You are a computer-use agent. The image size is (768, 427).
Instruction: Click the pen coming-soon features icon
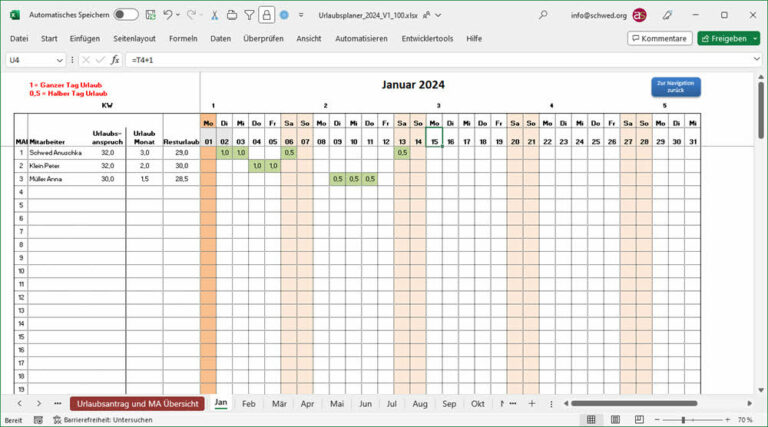click(667, 15)
